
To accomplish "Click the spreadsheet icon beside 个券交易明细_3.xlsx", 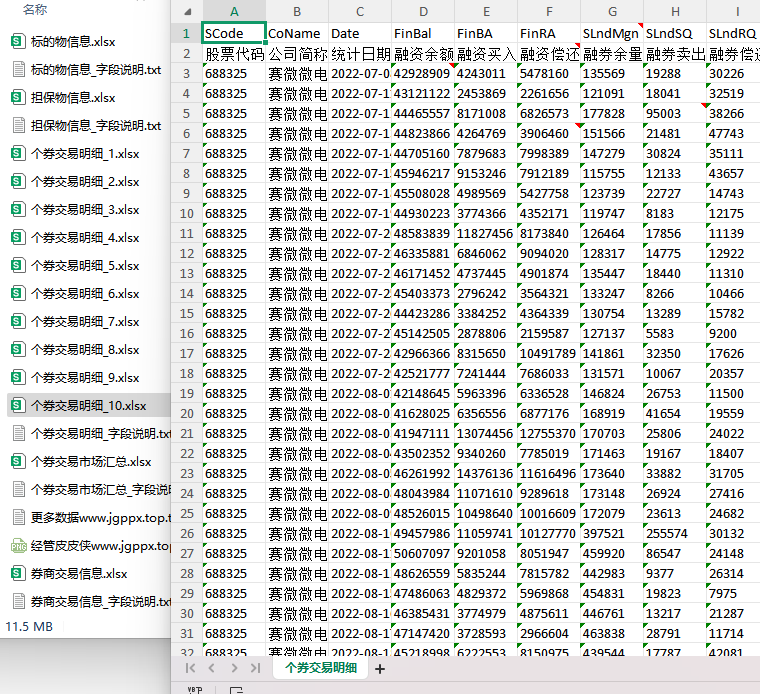I will click(18, 209).
